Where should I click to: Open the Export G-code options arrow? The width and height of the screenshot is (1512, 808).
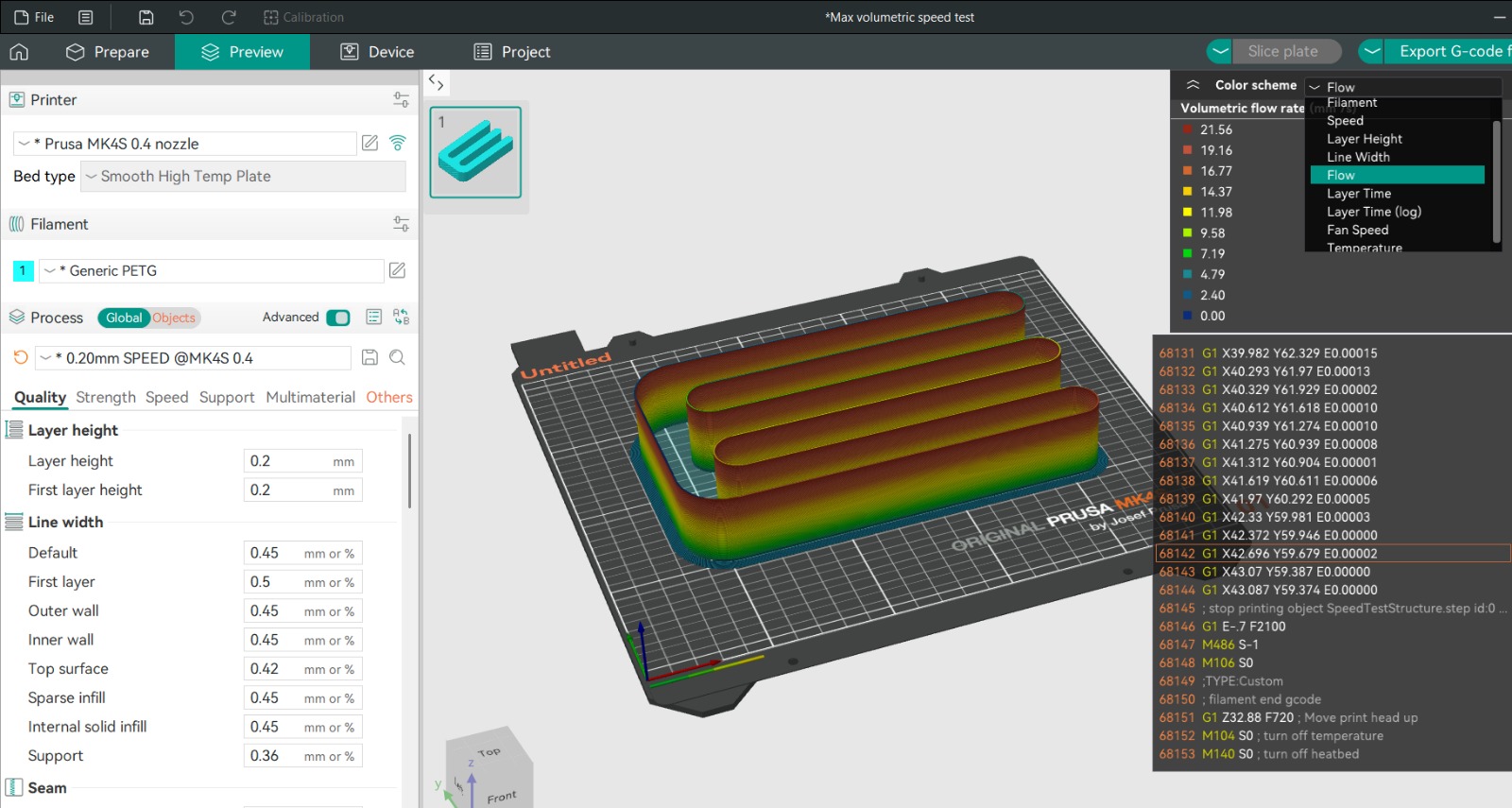1371,51
